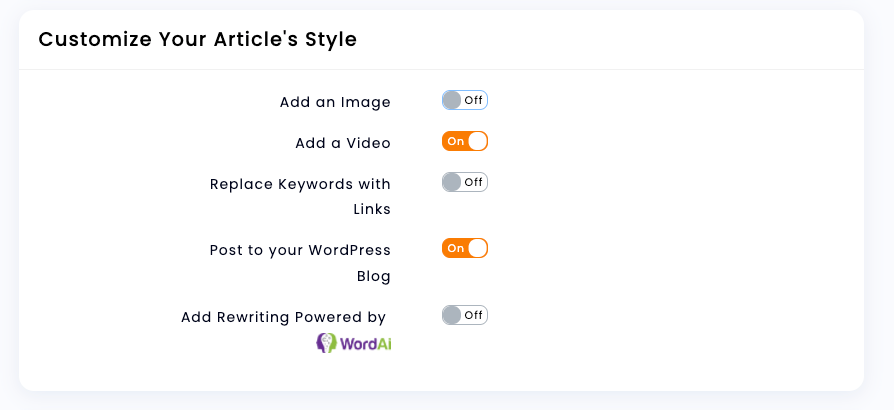
Task: Turn on the WordAI rewriting toggle
Action: [465, 315]
